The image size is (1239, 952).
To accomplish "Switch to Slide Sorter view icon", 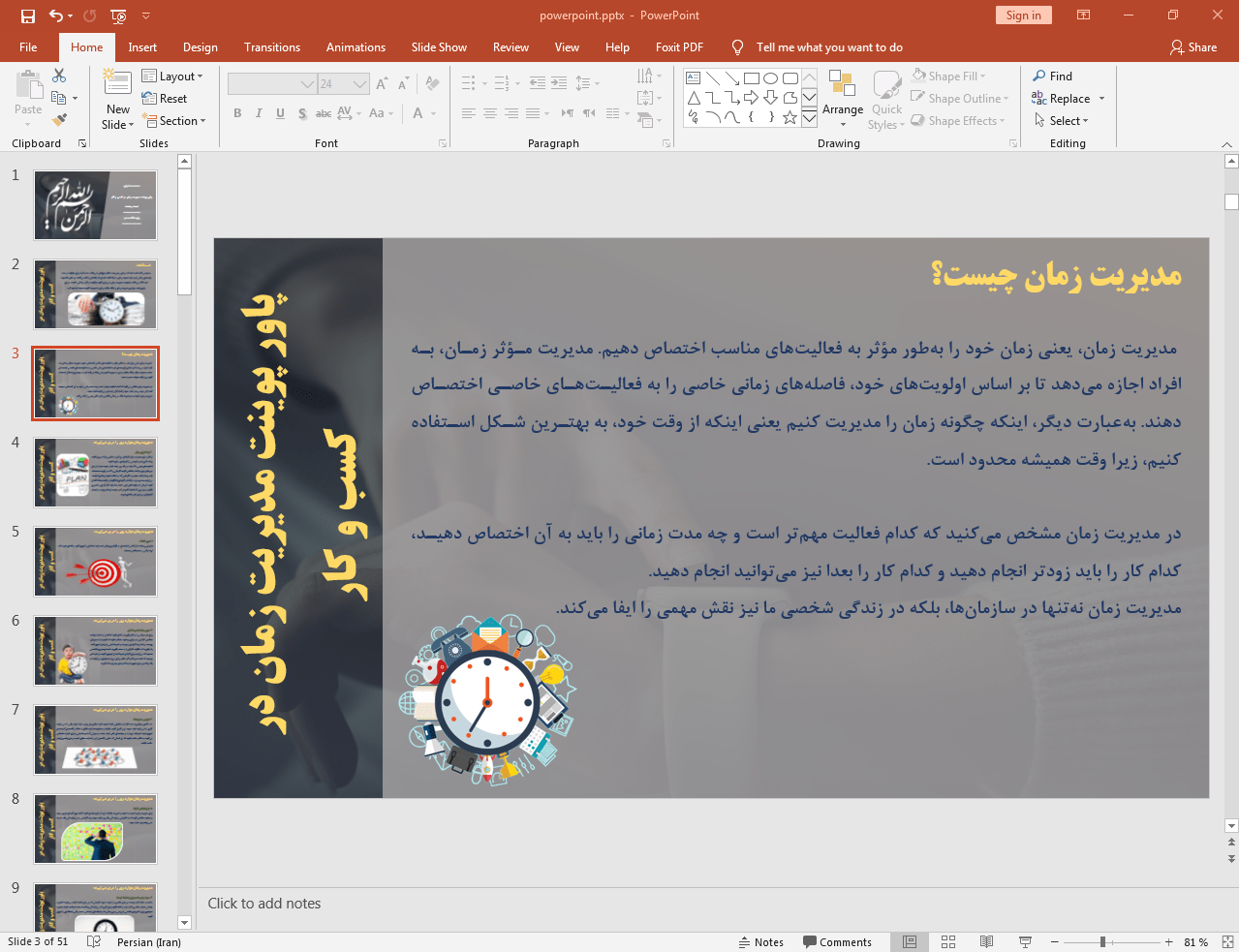I will (x=948, y=941).
